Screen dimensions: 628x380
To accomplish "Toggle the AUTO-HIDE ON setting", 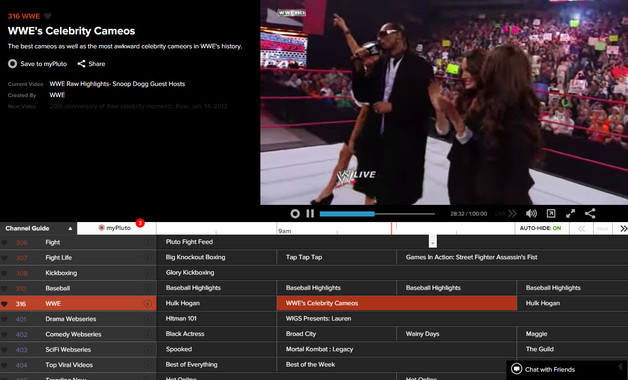I will pos(540,228).
